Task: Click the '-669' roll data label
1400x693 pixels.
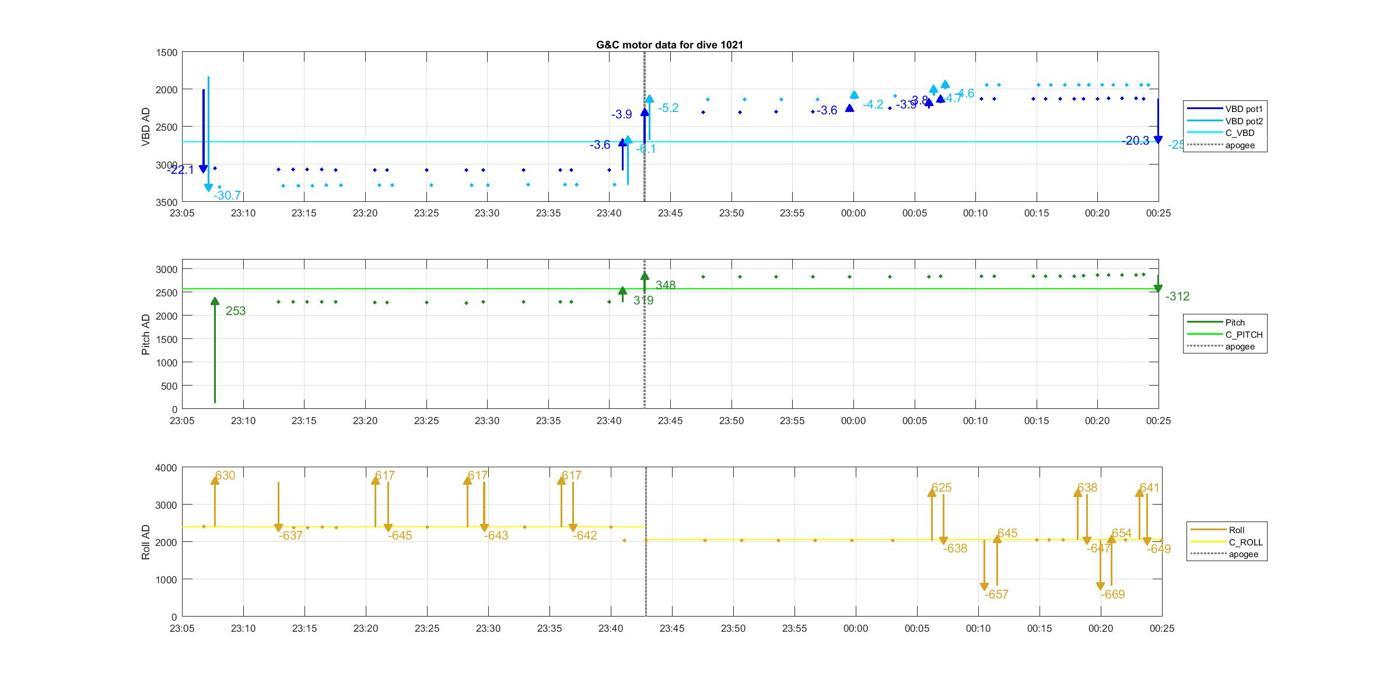Action: click(x=1113, y=595)
